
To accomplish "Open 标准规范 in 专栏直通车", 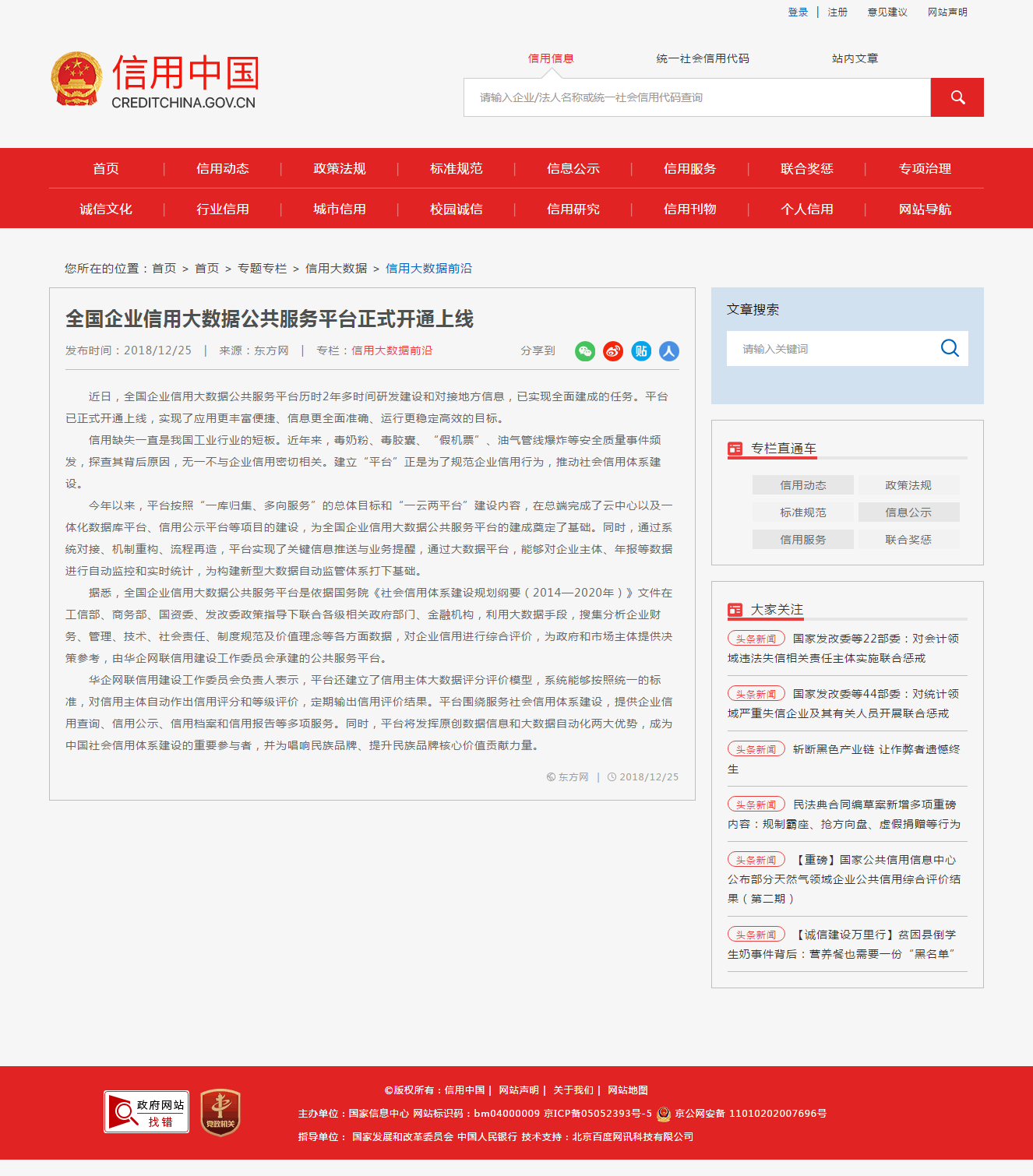I will click(x=803, y=512).
